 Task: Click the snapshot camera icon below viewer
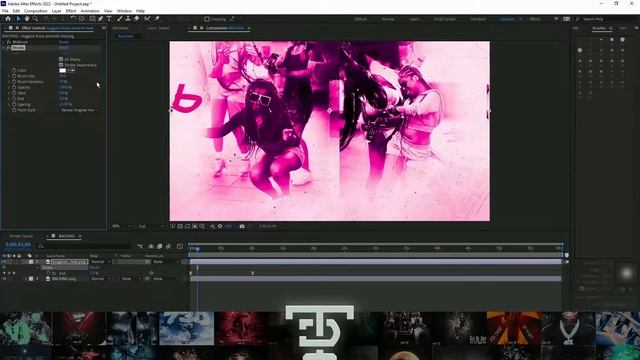[242, 226]
